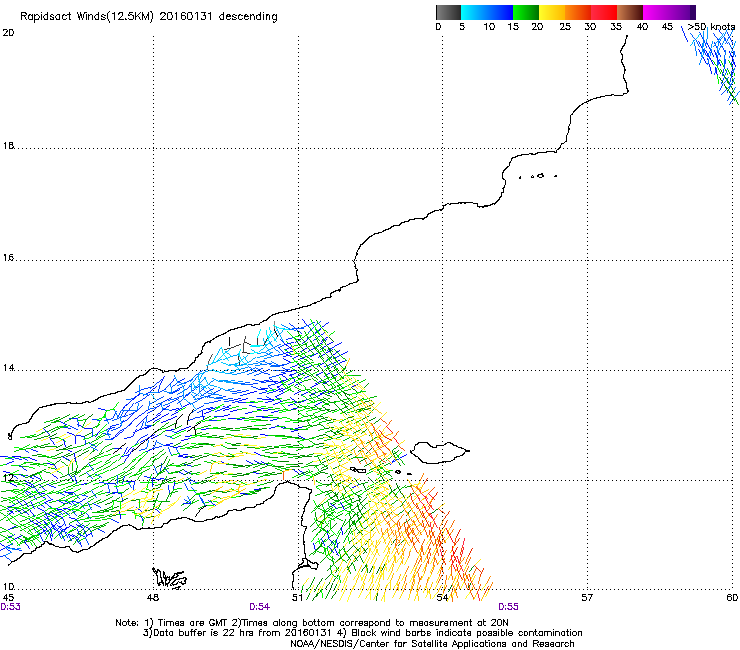Click the purple time label '0:53'

10,607
